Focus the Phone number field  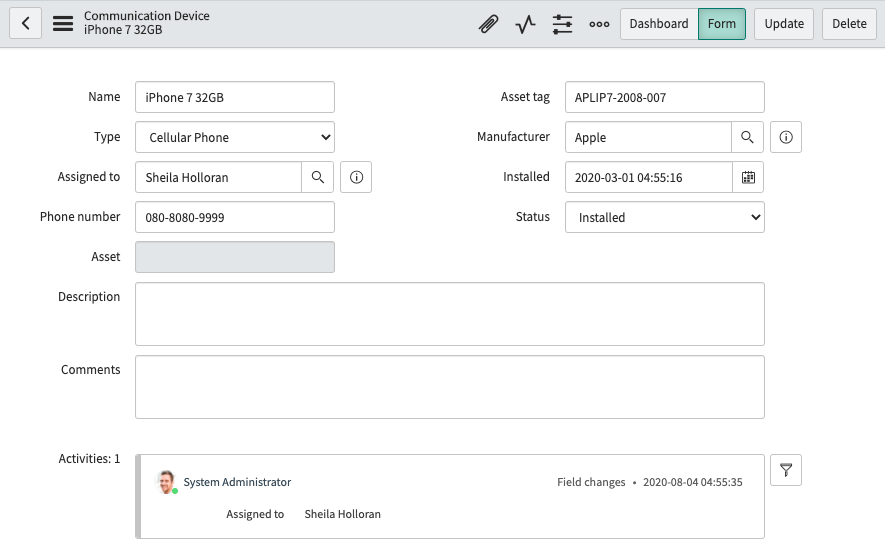pyautogui.click(x=235, y=217)
